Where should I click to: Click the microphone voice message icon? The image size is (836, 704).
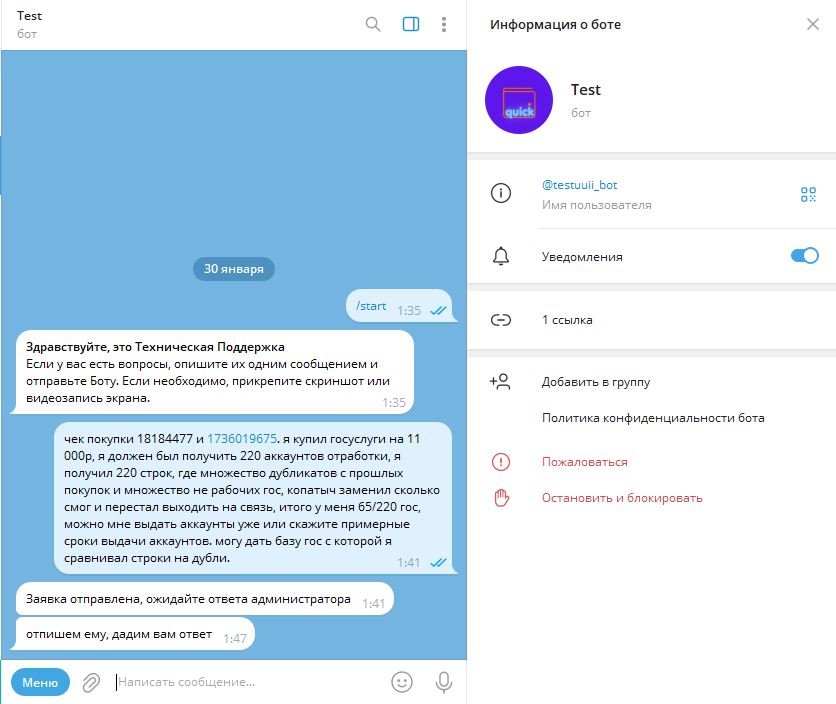tap(444, 682)
